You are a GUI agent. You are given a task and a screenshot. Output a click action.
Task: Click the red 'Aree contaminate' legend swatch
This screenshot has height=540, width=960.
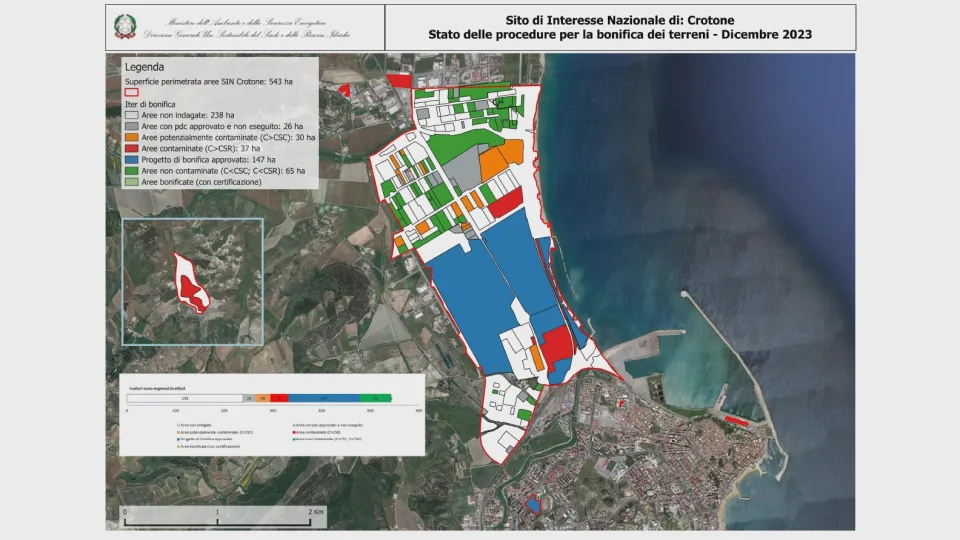(x=131, y=149)
